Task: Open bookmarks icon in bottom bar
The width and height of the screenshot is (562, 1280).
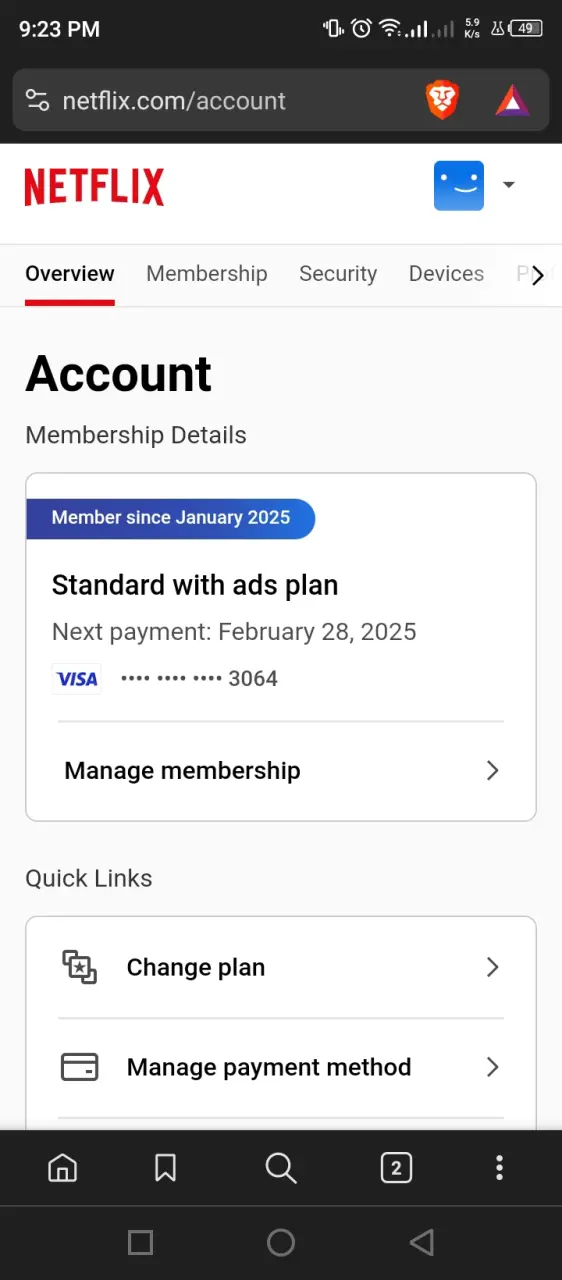Action: 165,1167
